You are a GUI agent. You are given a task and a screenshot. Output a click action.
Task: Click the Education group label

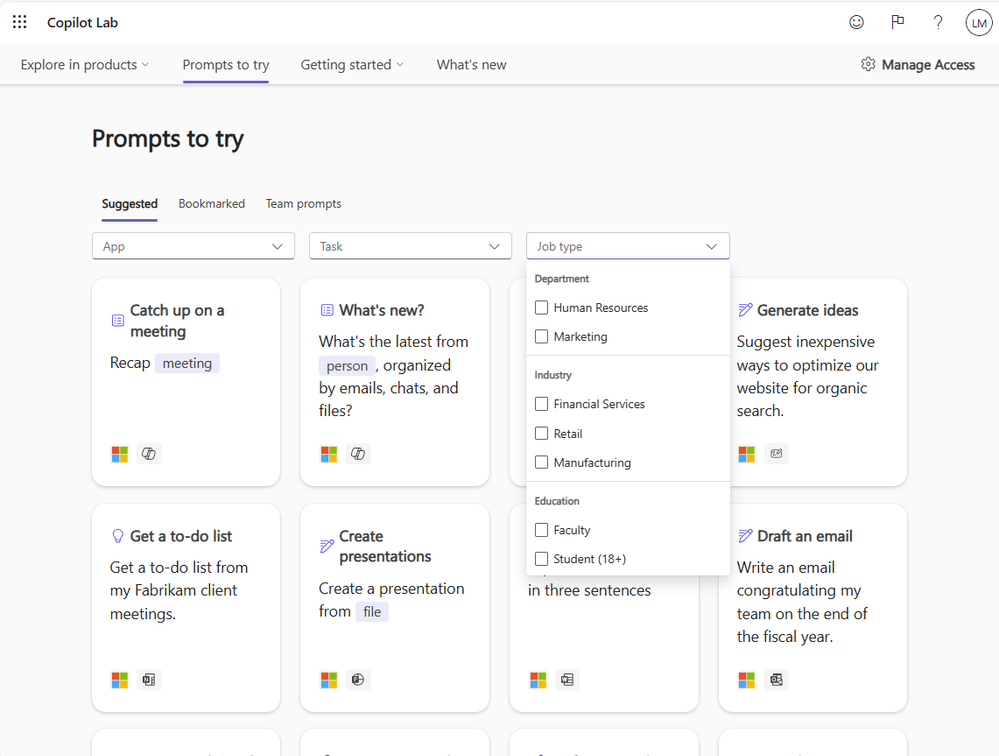(557, 501)
